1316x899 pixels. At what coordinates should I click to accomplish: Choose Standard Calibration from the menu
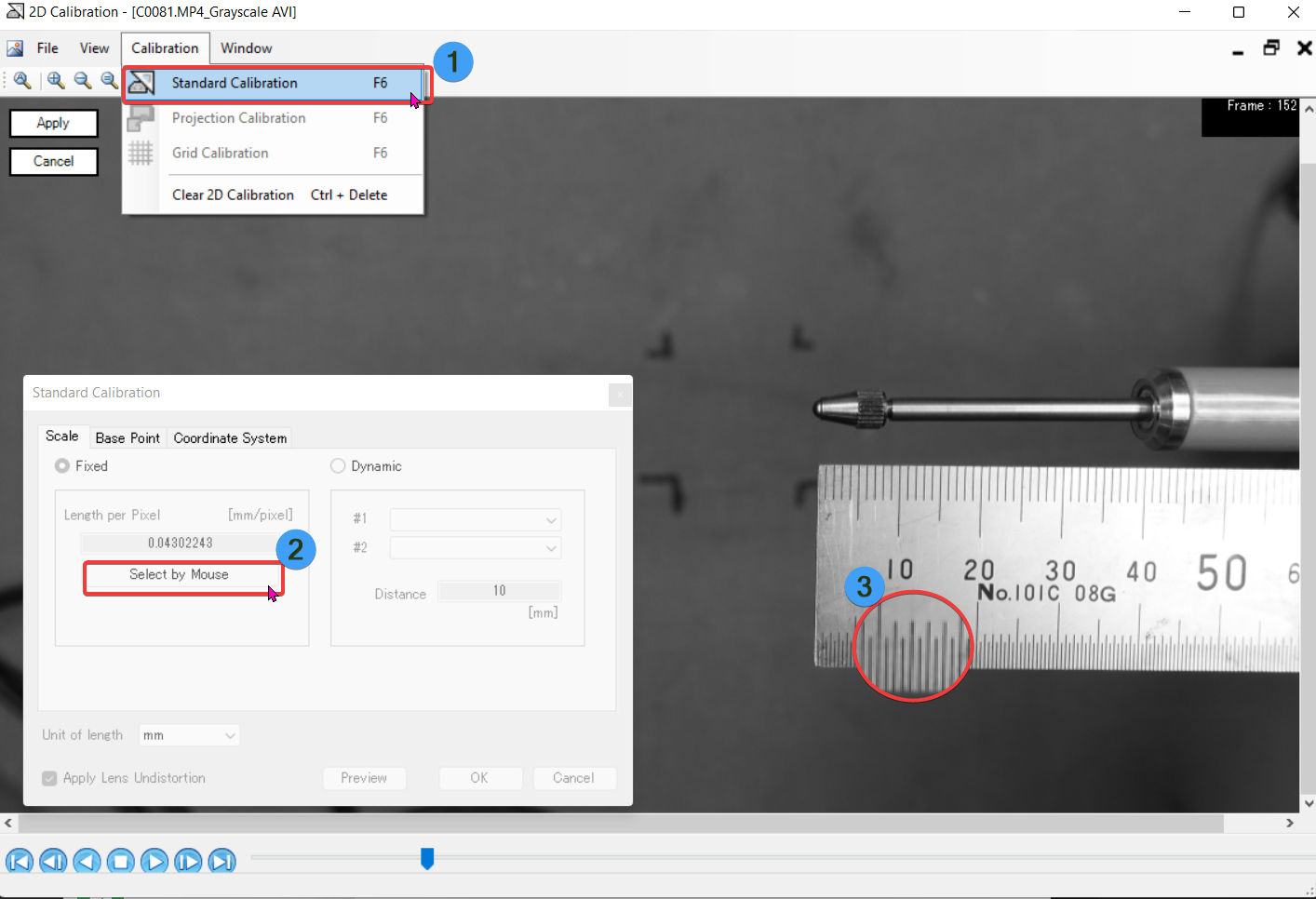click(x=235, y=83)
